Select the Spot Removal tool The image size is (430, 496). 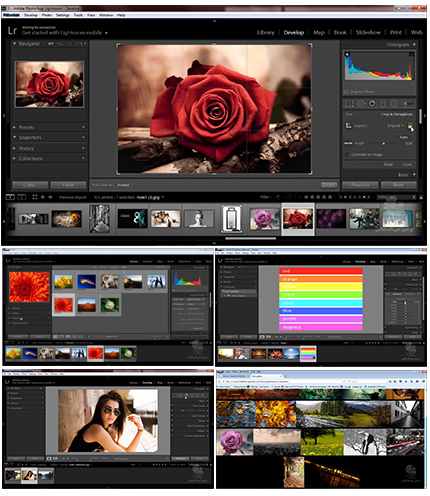pyautogui.click(x=361, y=104)
